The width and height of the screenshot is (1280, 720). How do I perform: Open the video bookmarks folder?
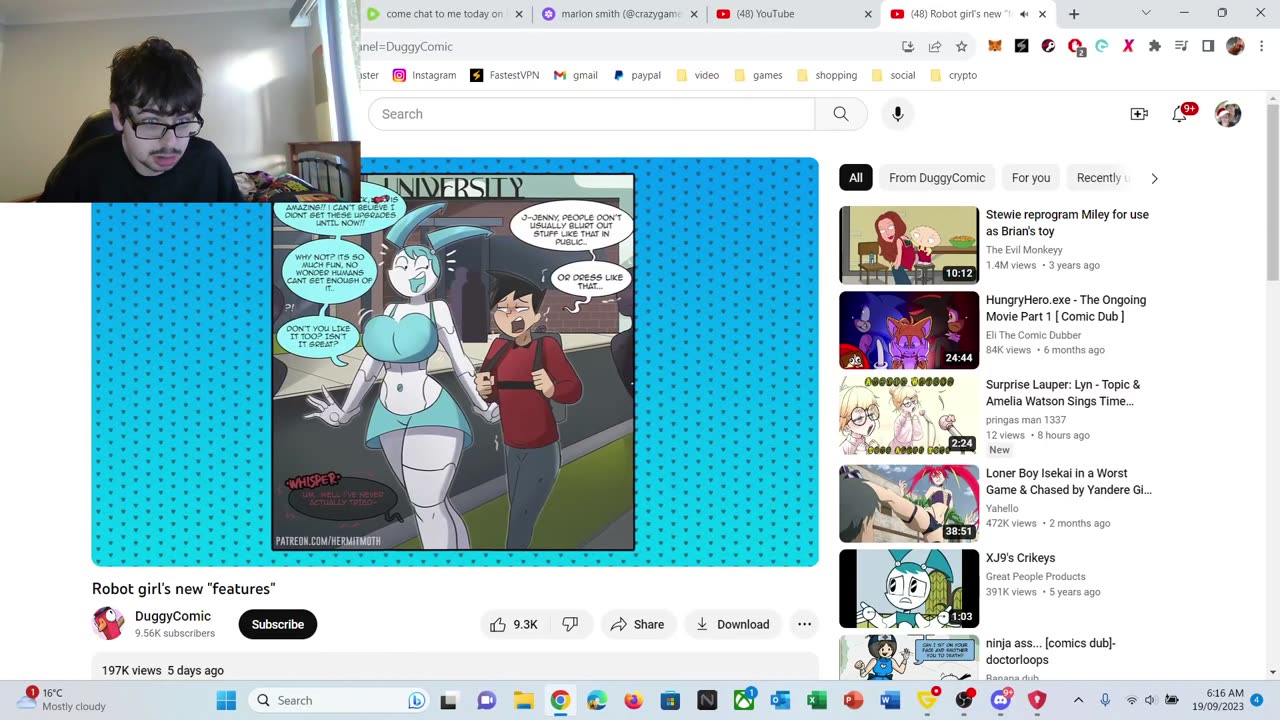698,75
